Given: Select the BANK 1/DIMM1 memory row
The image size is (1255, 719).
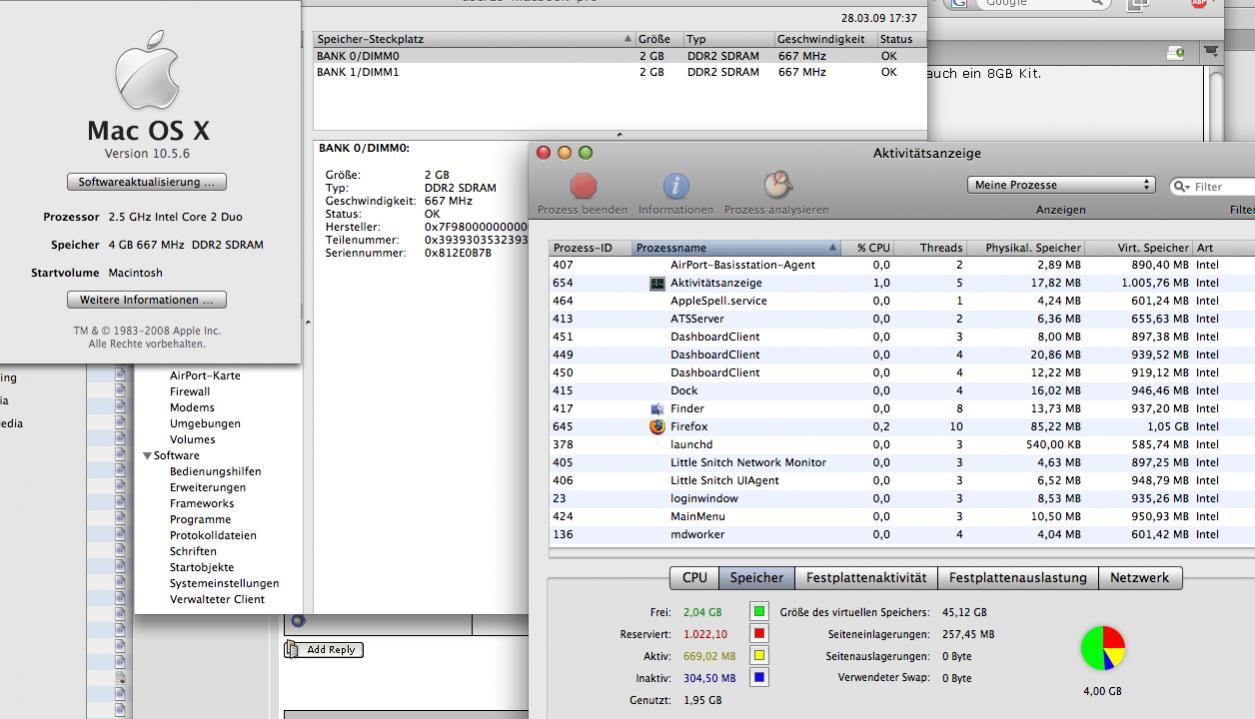Looking at the screenshot, I should (x=620, y=72).
